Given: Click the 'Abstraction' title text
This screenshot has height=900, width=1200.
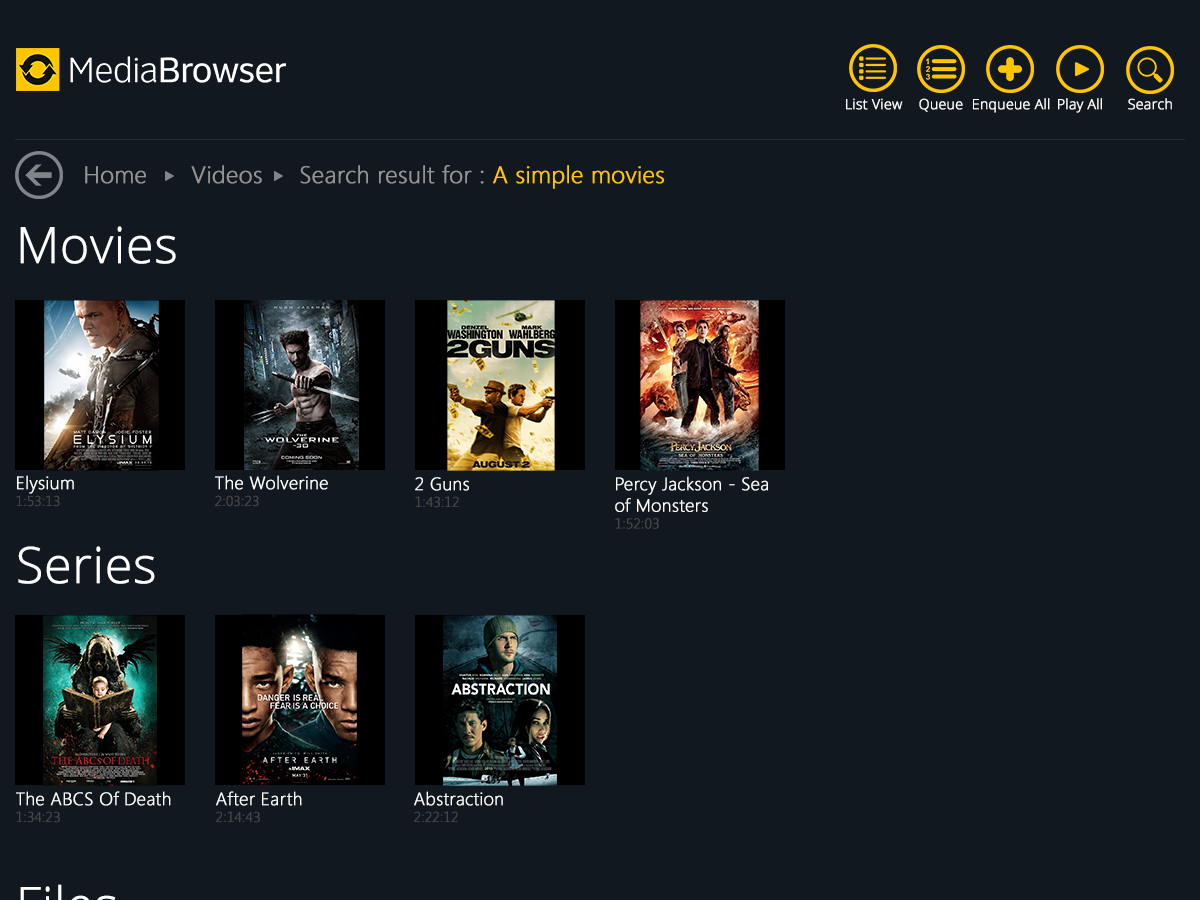Looking at the screenshot, I should click(459, 799).
